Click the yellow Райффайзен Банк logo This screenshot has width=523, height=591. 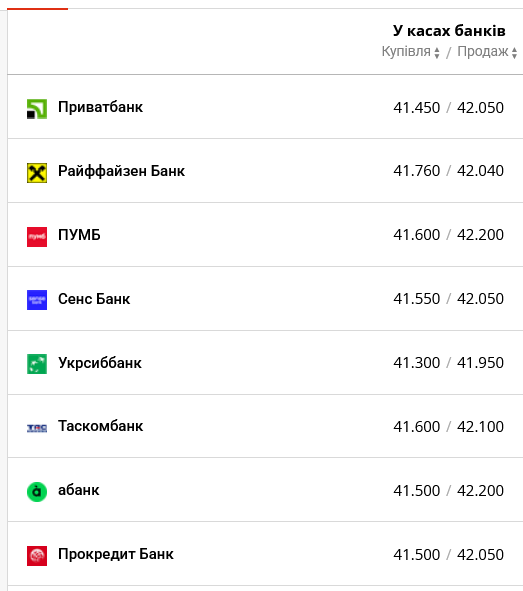click(37, 173)
